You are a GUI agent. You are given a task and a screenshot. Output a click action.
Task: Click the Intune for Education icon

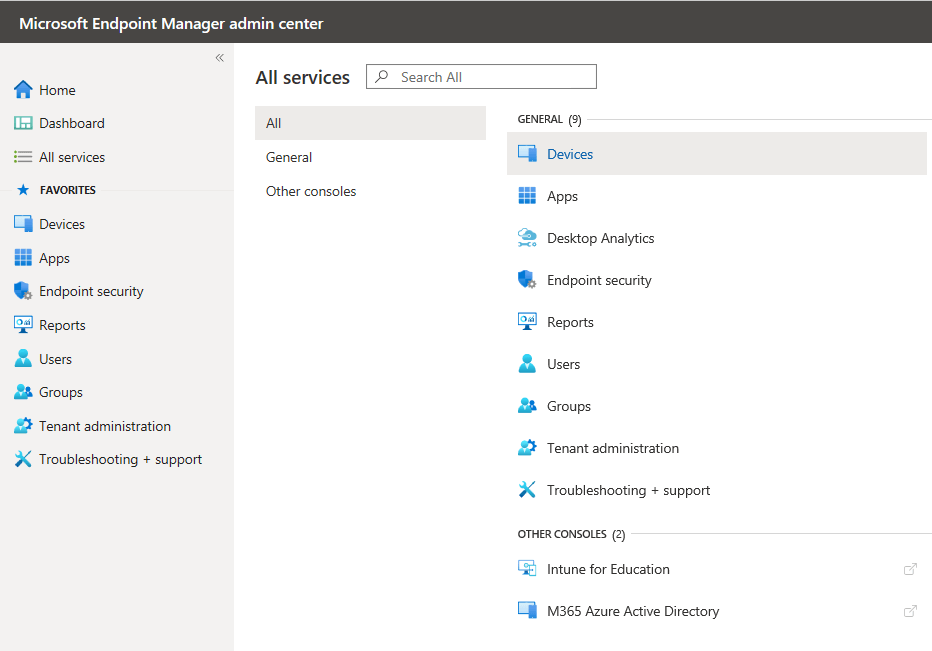[527, 569]
